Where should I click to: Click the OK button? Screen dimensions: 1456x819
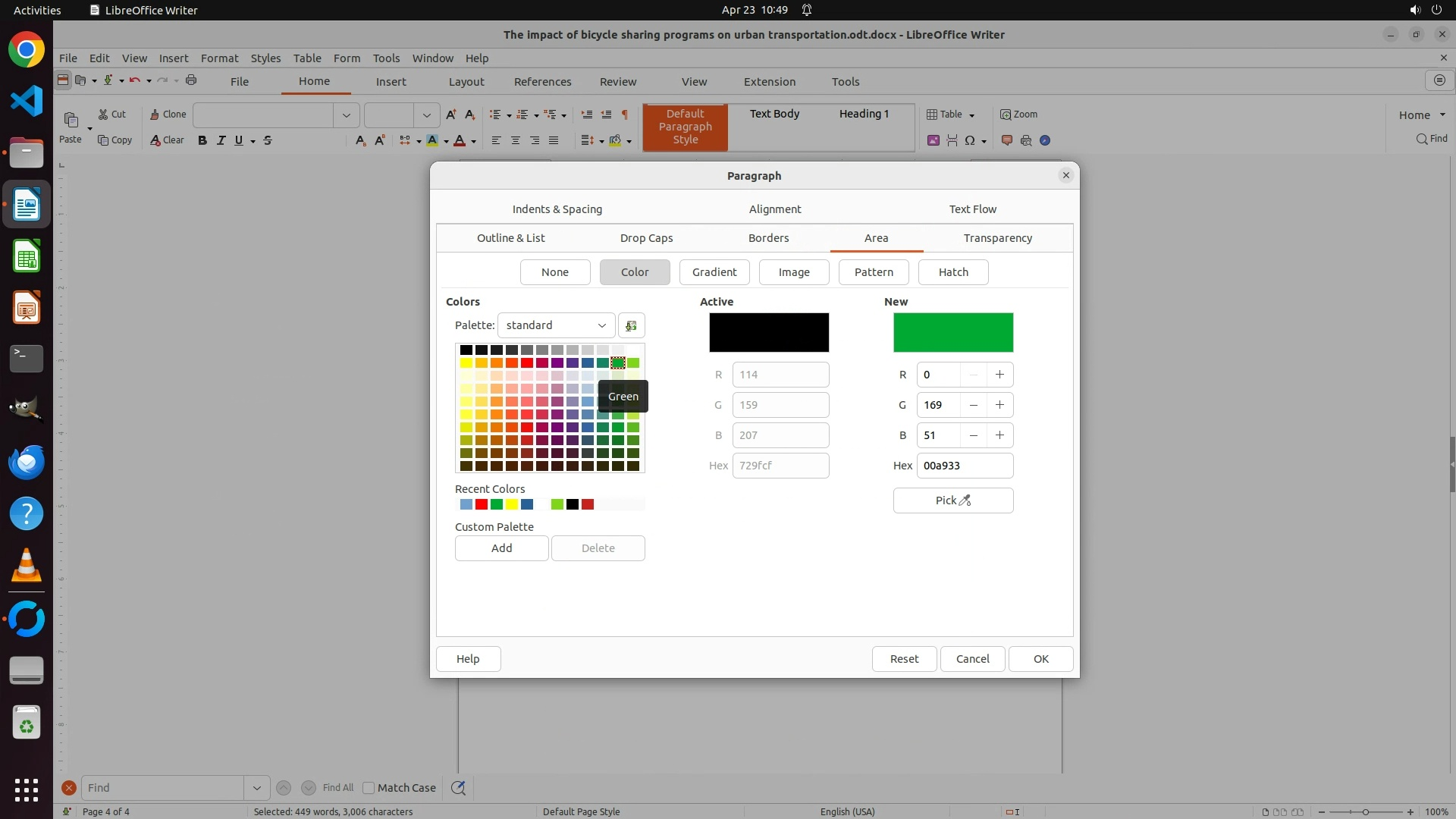coord(1040,659)
